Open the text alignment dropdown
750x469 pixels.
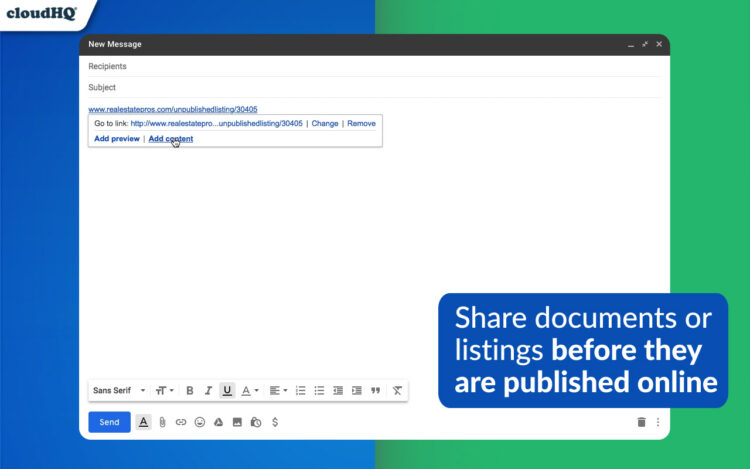278,391
